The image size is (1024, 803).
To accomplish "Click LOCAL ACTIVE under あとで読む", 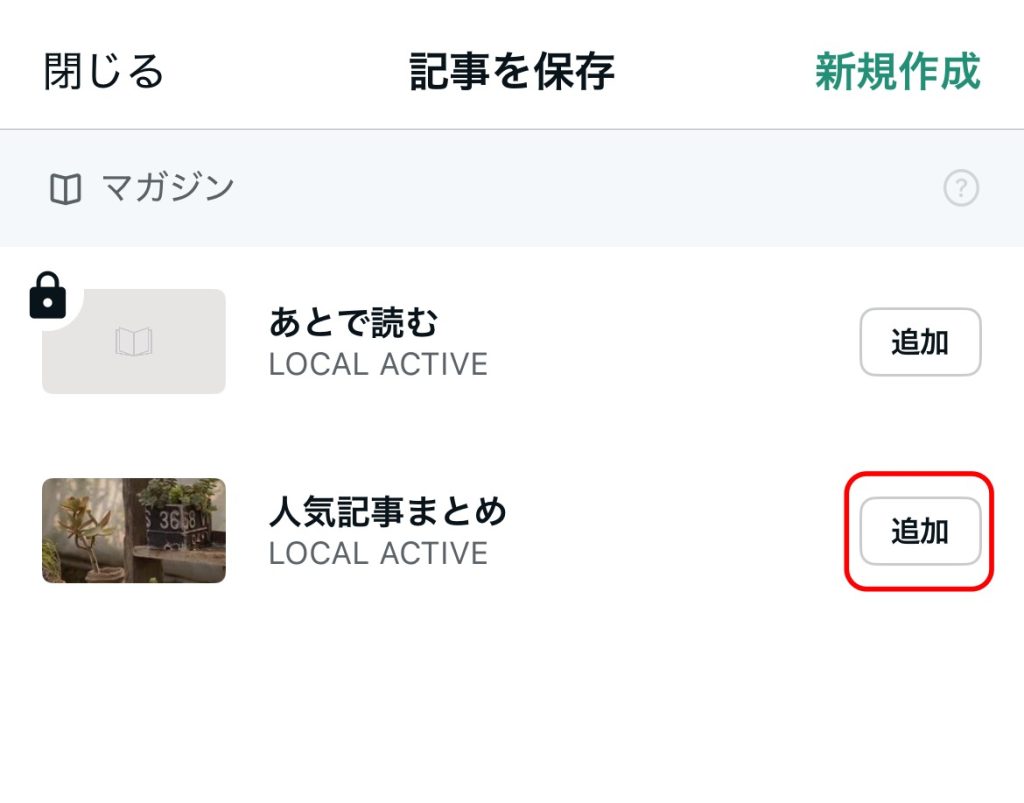I will (378, 364).
